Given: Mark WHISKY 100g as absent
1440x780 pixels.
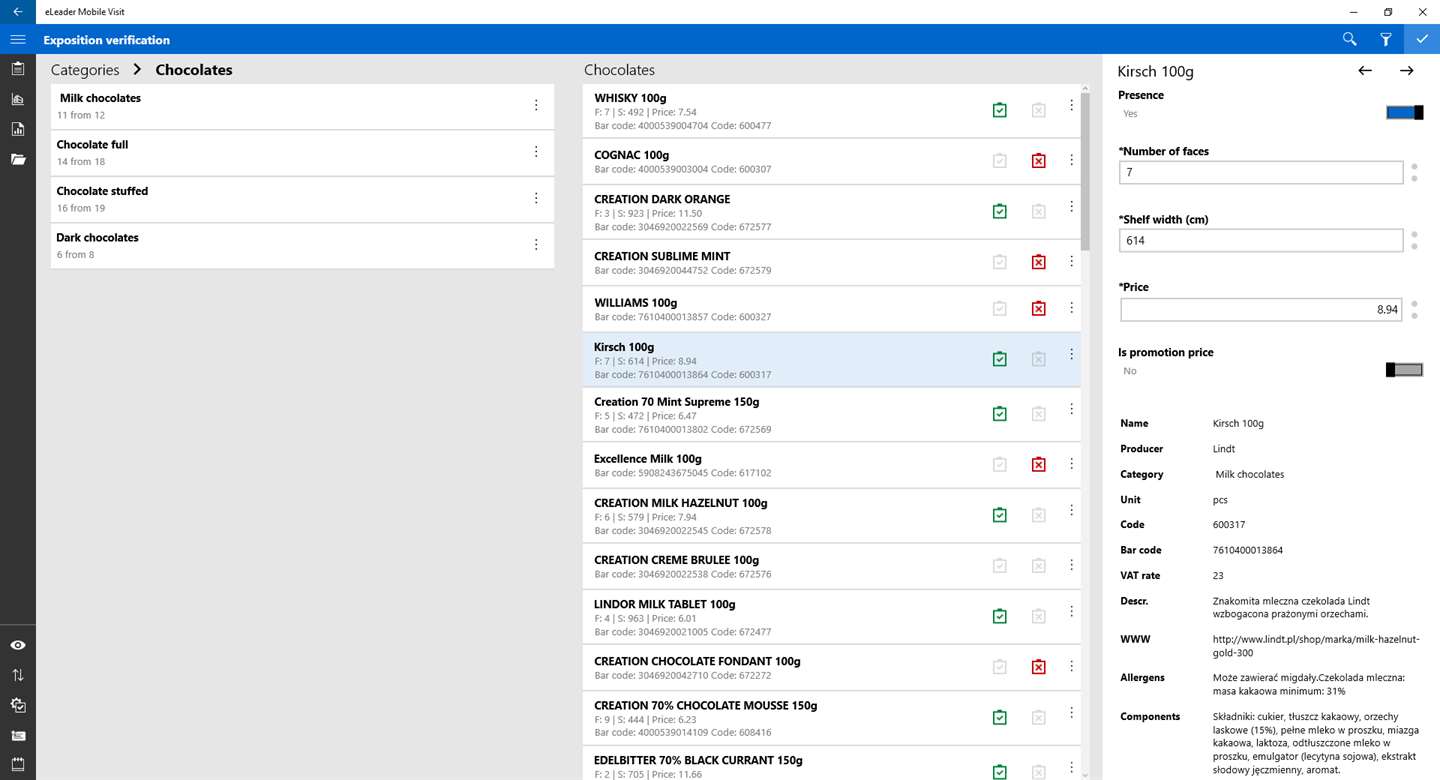Looking at the screenshot, I should [x=1038, y=110].
